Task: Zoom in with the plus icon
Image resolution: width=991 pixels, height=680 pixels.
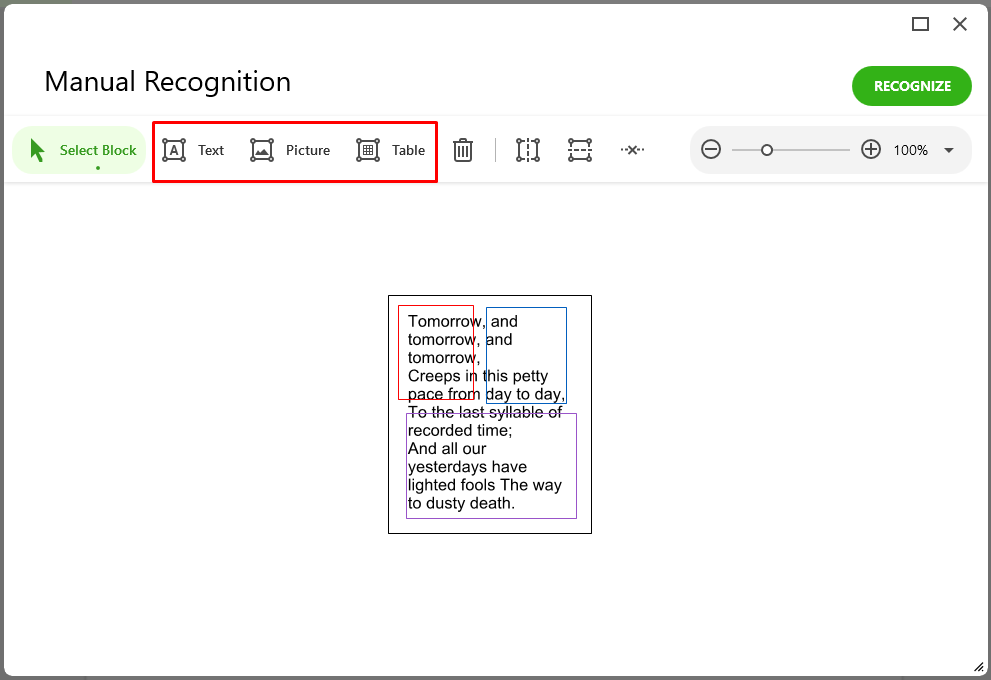Action: (871, 150)
